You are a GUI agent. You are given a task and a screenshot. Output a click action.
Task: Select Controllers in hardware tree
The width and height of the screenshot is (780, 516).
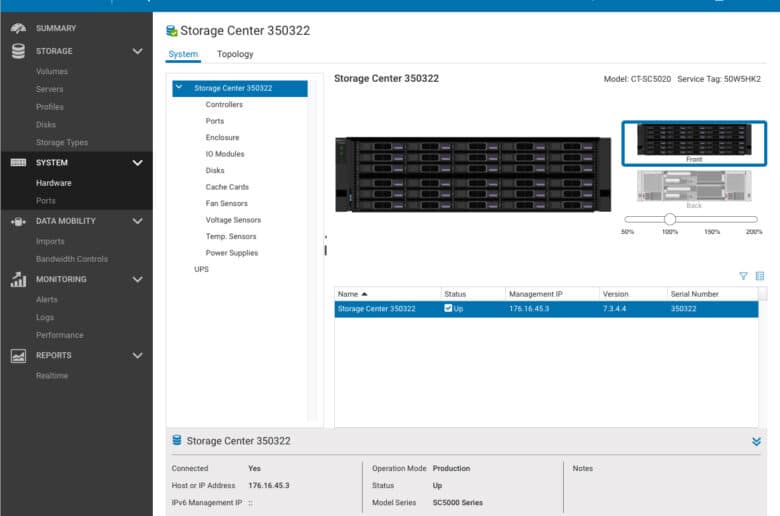pos(224,104)
